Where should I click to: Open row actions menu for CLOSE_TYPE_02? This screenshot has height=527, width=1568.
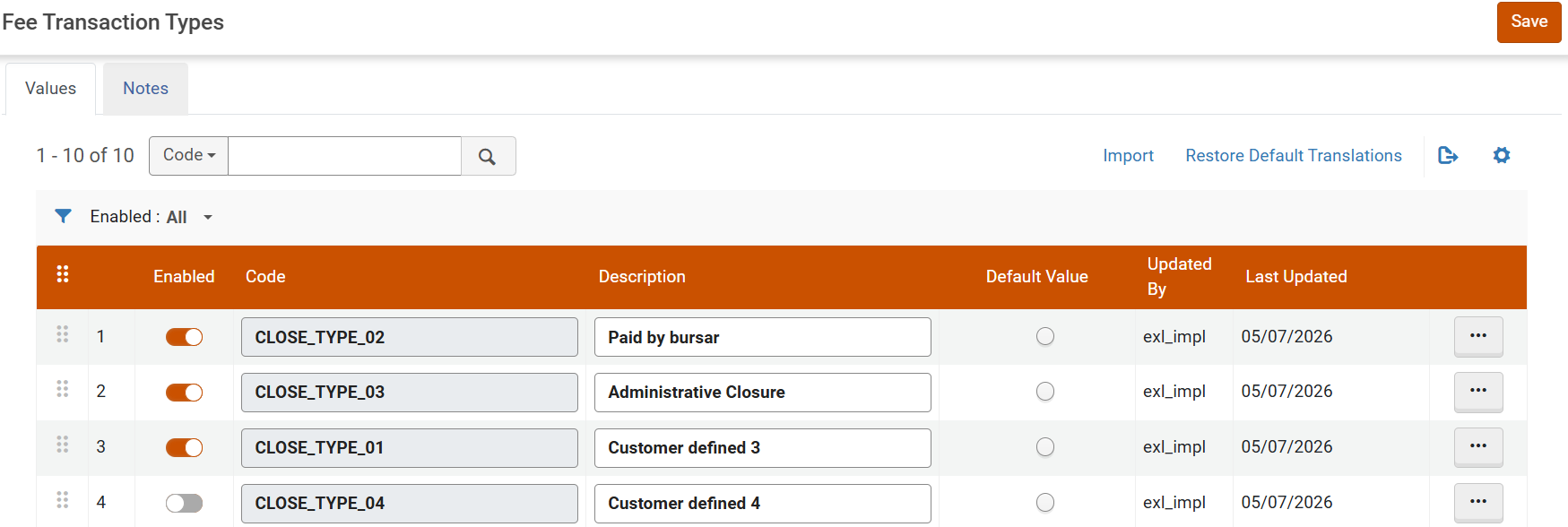tap(1478, 336)
